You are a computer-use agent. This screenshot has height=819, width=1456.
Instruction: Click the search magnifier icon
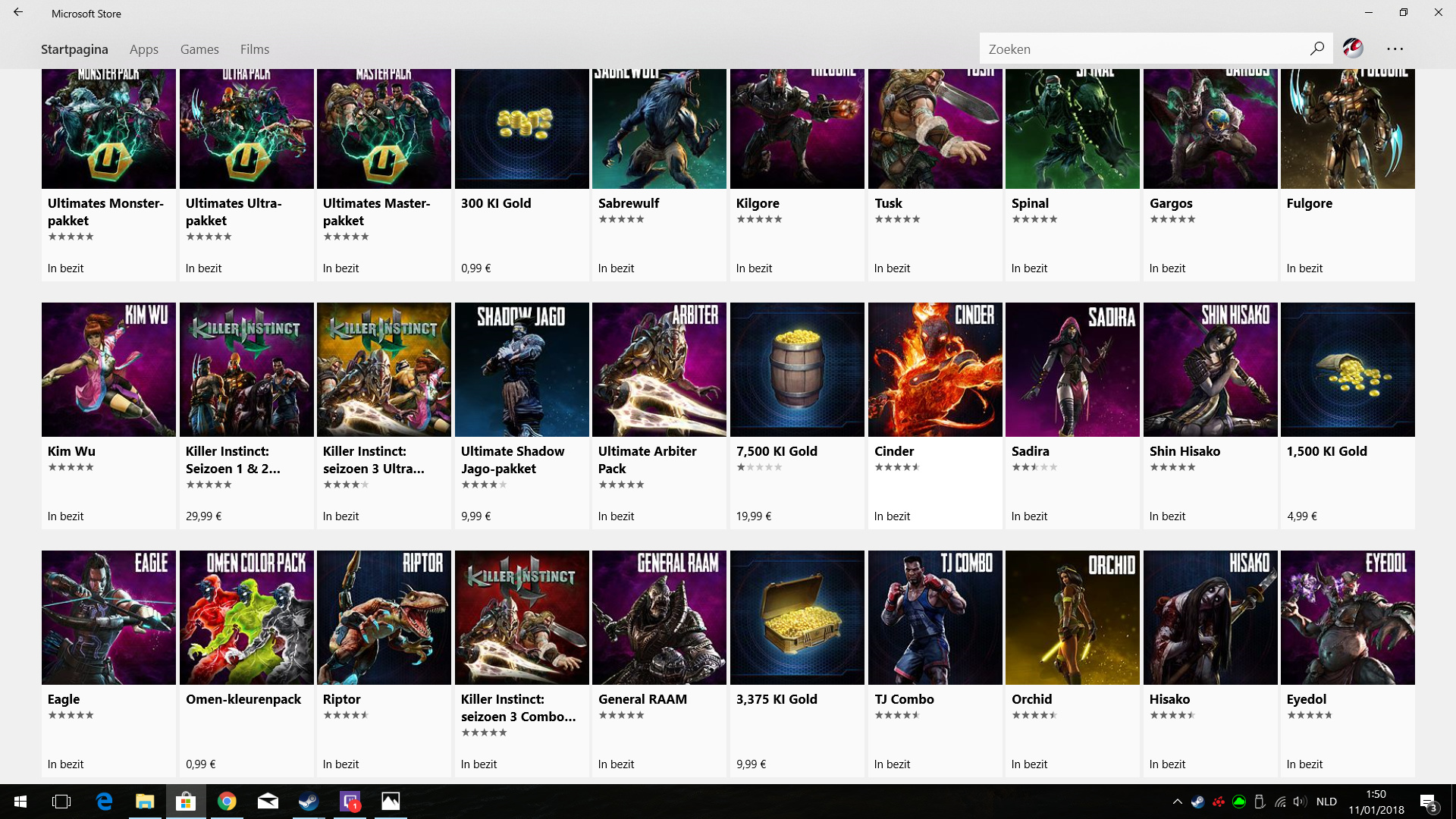click(1317, 49)
